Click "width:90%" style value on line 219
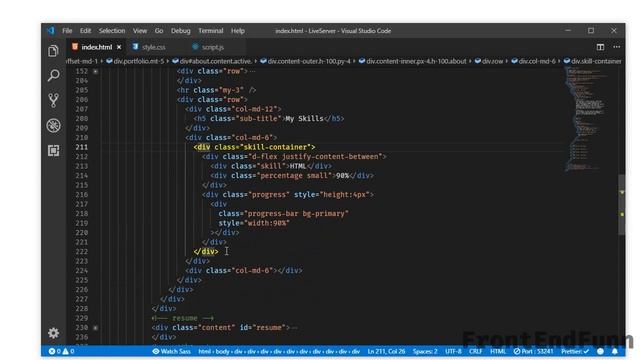 pyautogui.click(x=267, y=223)
